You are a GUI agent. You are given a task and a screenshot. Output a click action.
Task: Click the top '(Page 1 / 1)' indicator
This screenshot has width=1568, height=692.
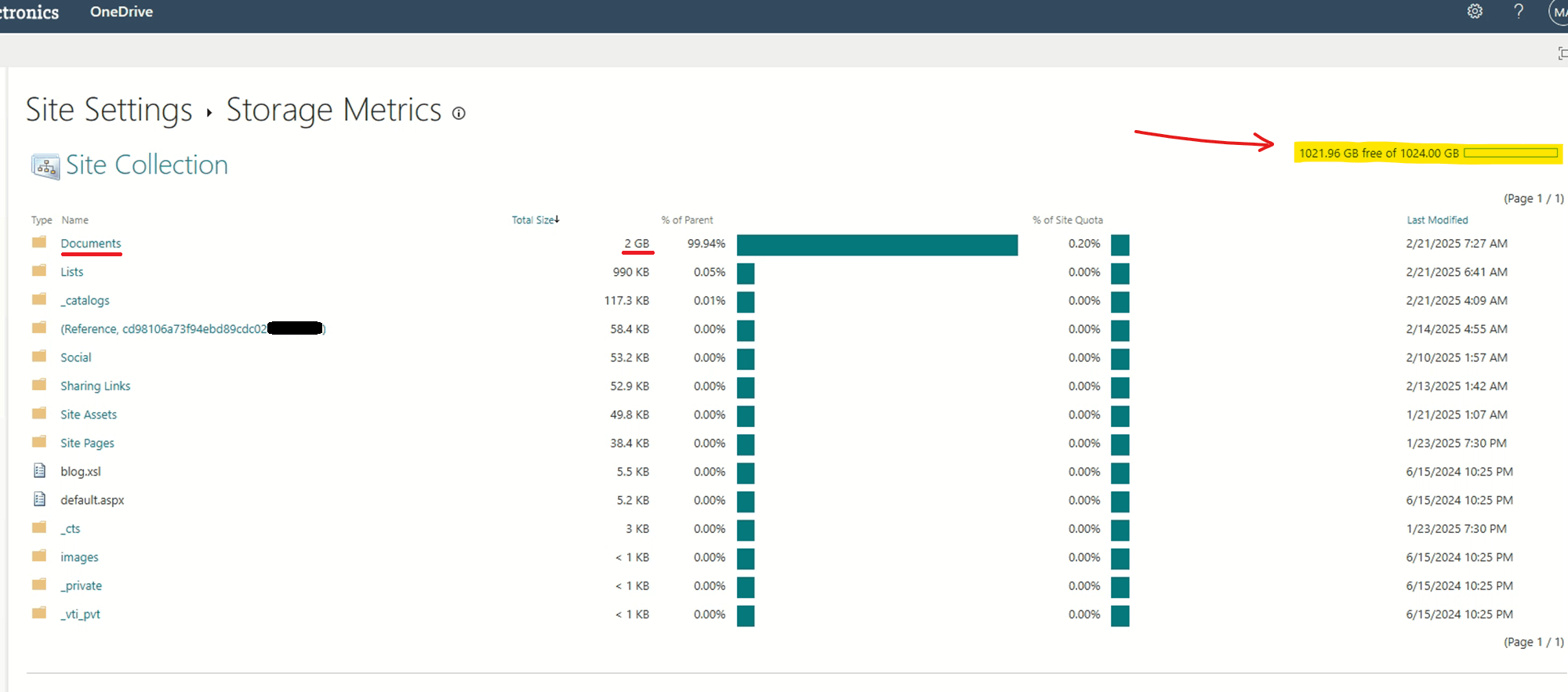1534,198
